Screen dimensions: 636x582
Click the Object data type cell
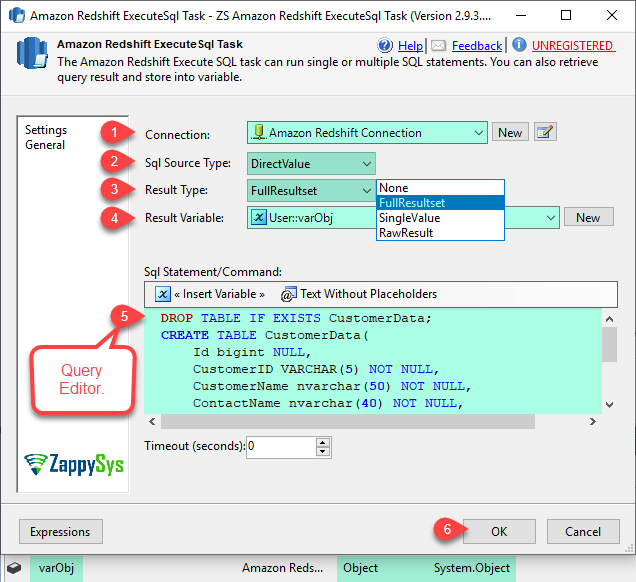point(360,568)
